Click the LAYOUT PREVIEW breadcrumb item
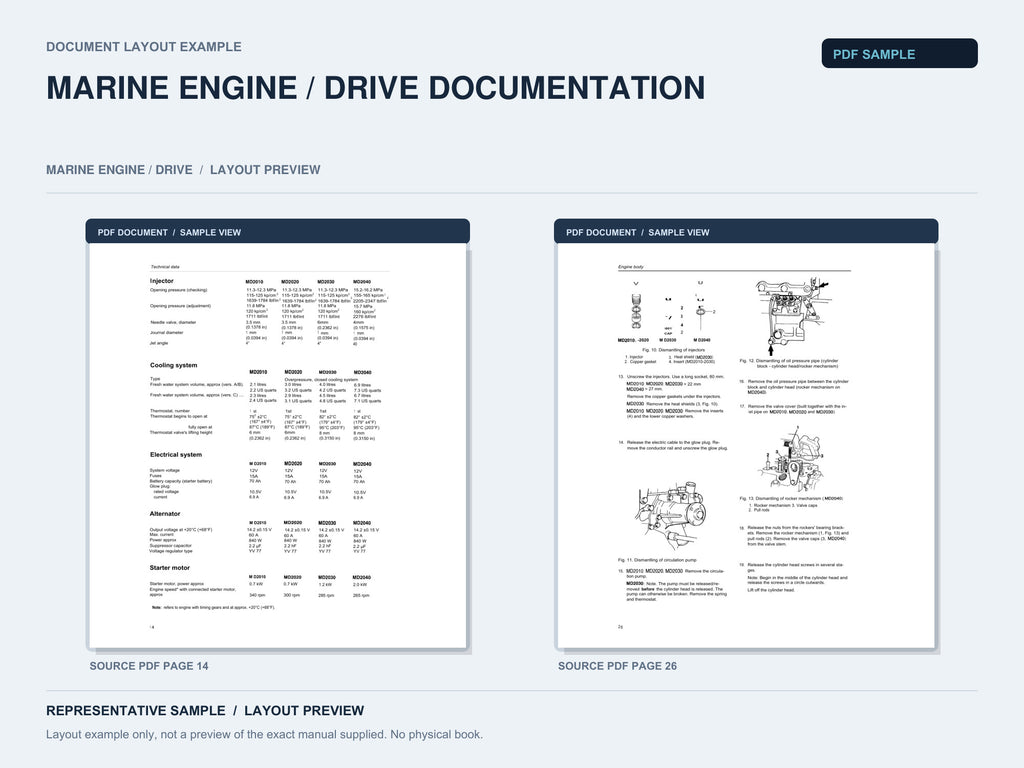 tap(265, 170)
